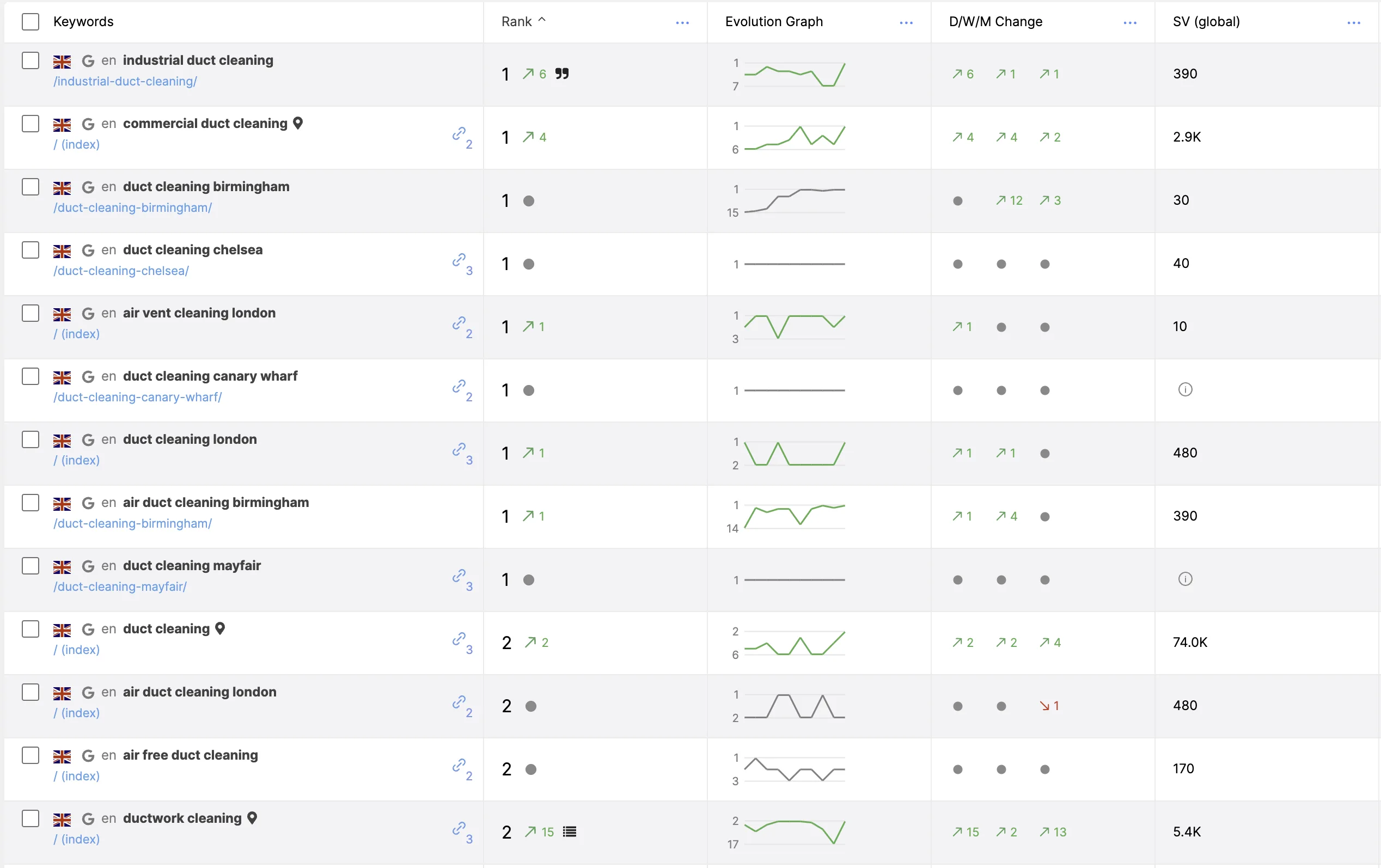1381x868 pixels.
Task: Click keyword text air free duct cleaning
Action: (x=191, y=755)
